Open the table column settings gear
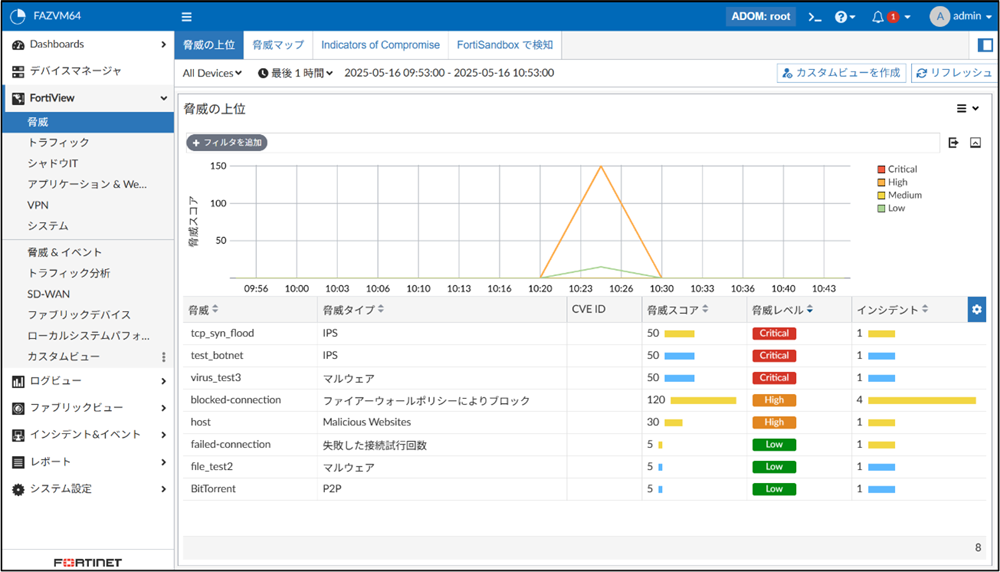The image size is (1000, 572). pos(976,310)
